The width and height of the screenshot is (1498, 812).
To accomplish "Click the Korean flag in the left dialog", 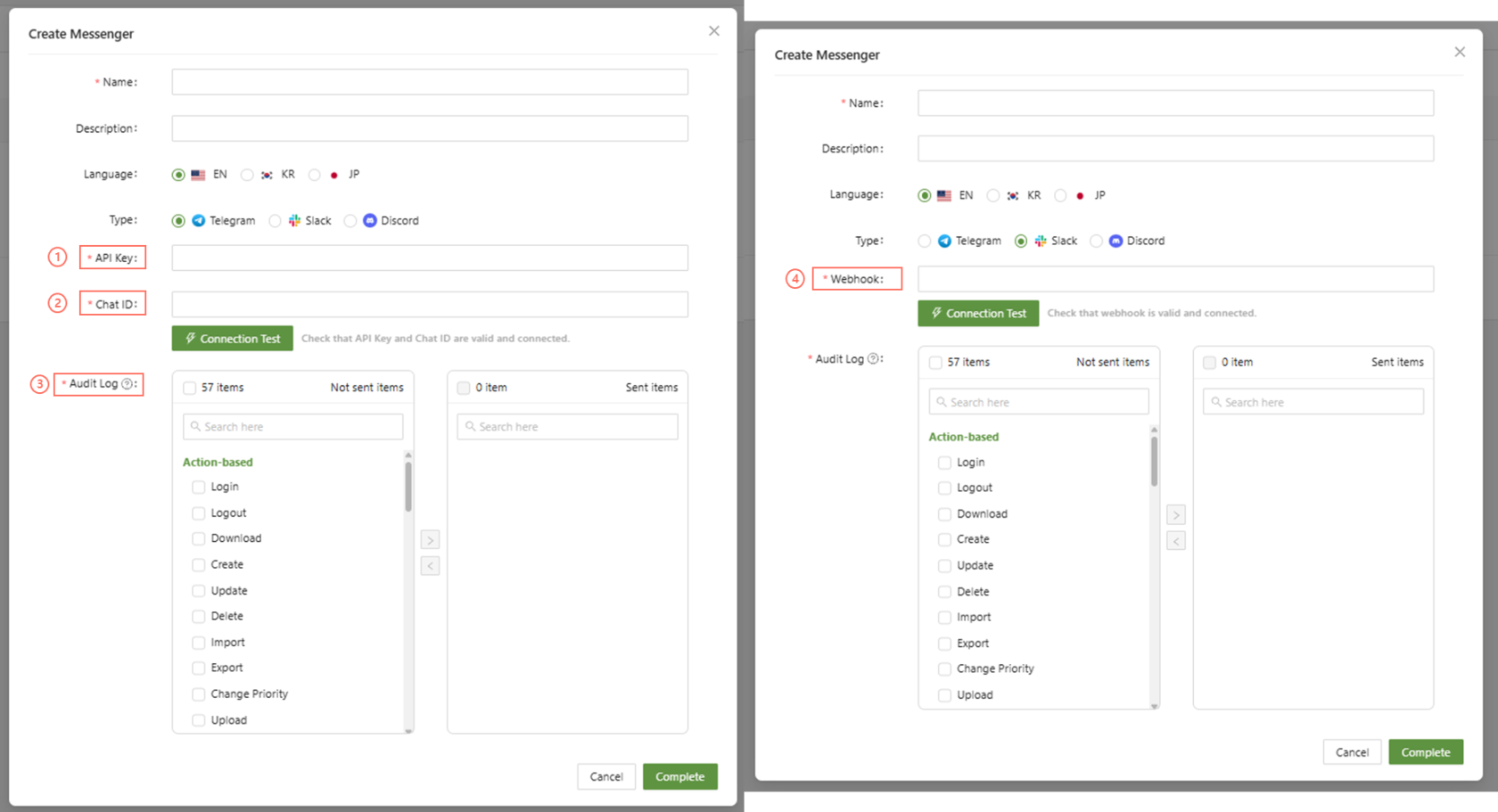I will (267, 176).
